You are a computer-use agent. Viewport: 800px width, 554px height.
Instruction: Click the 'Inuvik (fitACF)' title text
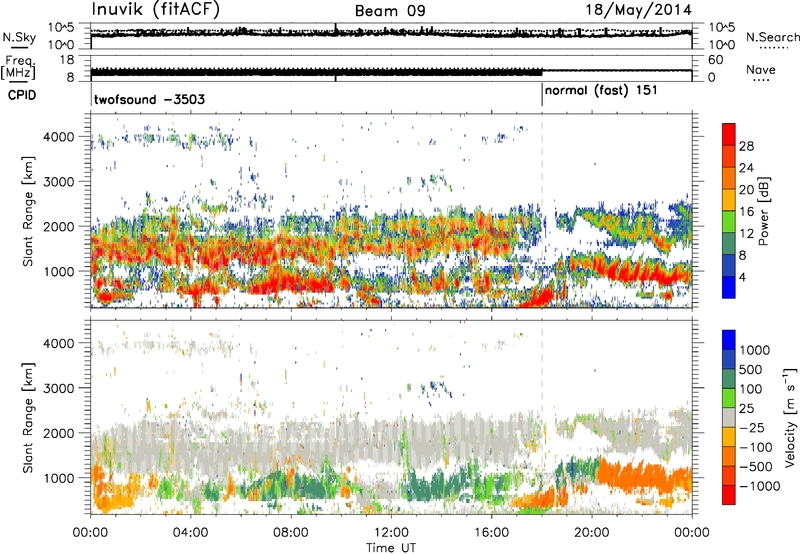[156, 10]
